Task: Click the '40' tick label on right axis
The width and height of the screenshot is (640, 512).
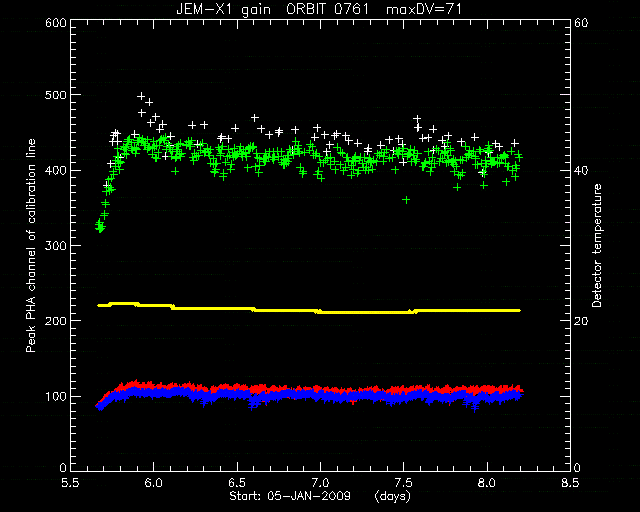Action: (x=581, y=171)
